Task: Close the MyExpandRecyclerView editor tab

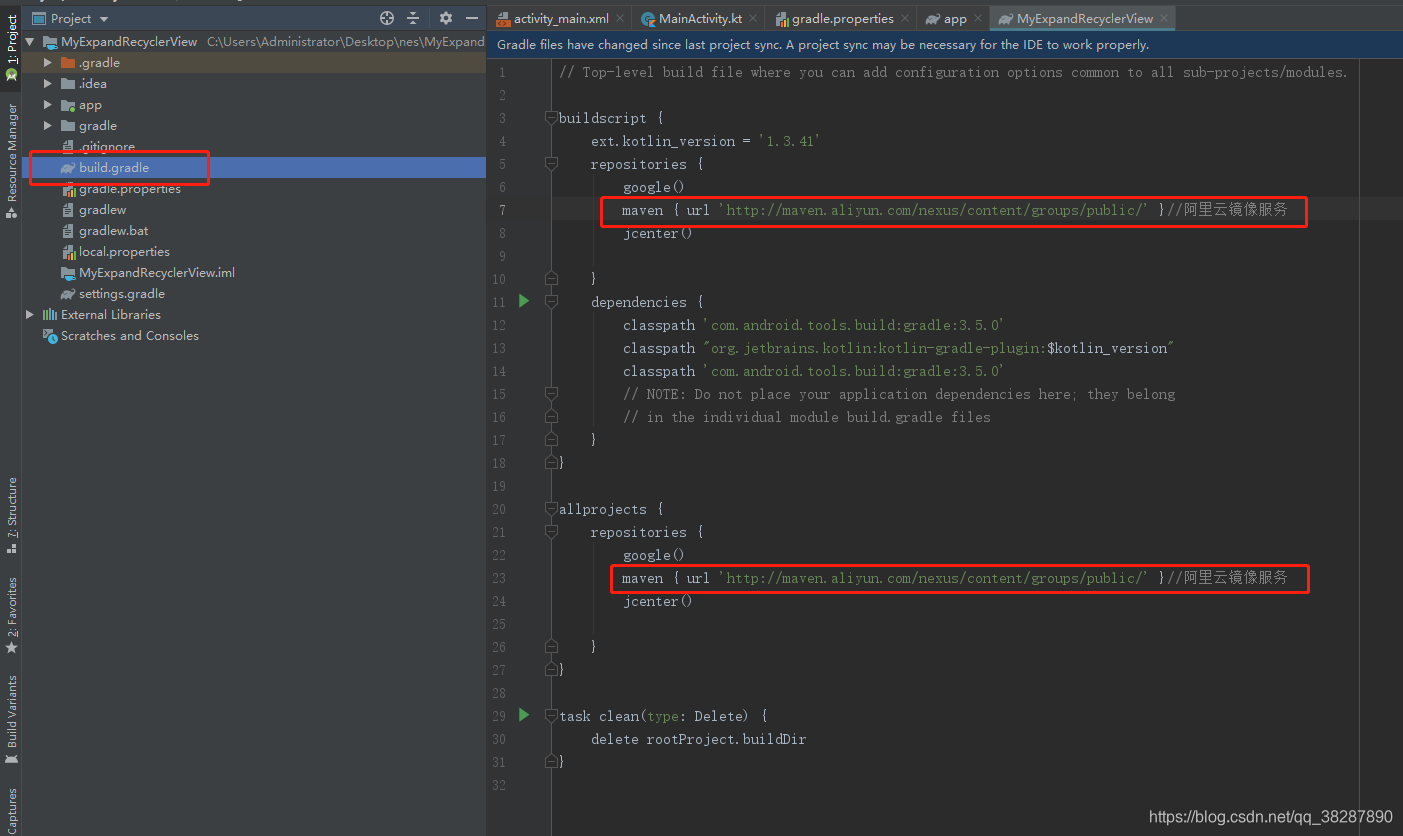Action: [x=1164, y=18]
